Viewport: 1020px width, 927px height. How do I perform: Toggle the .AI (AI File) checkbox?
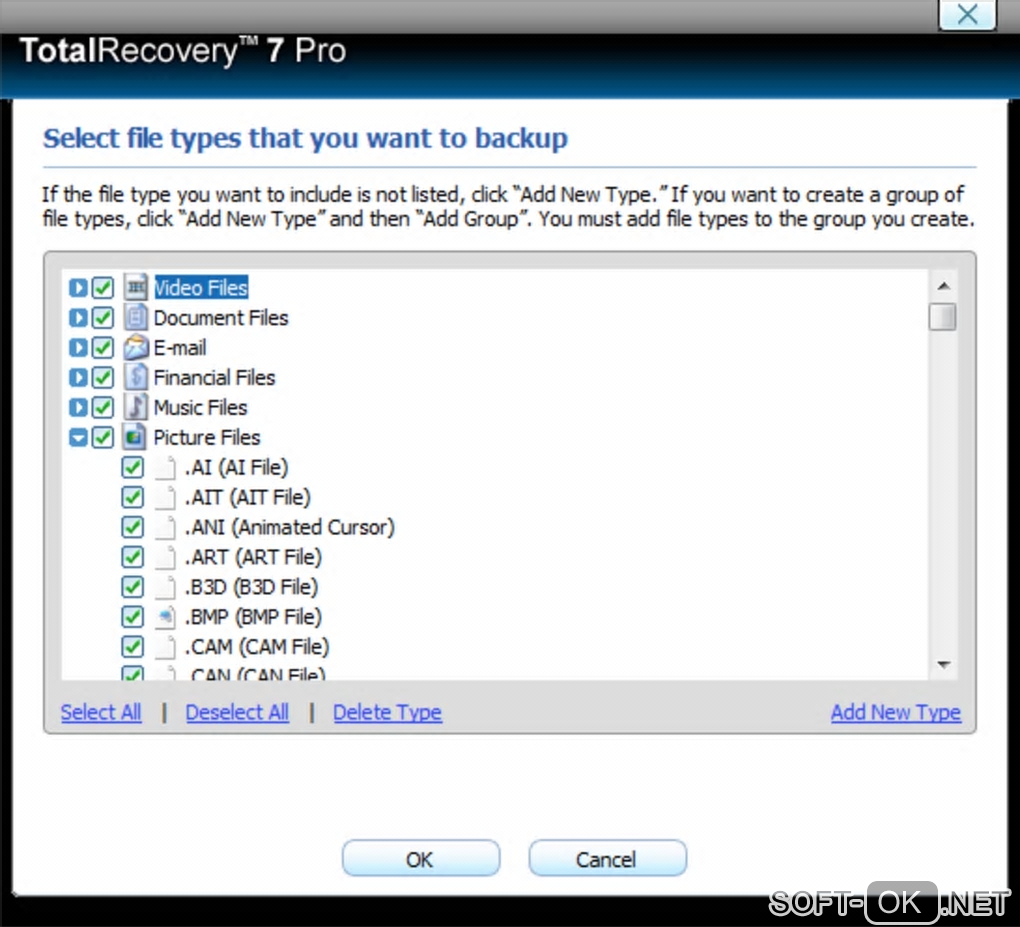pos(133,467)
